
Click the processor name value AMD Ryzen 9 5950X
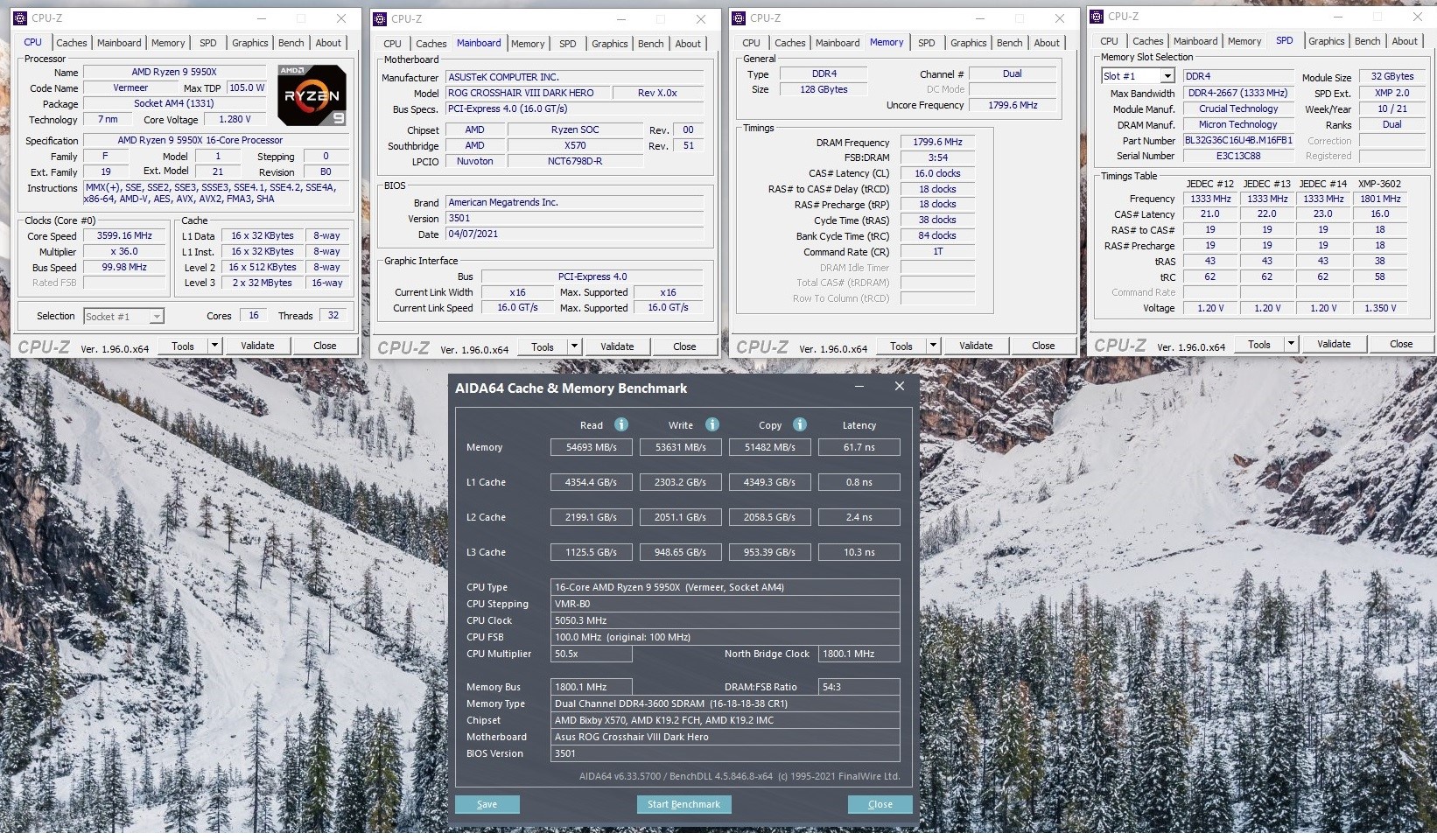tap(174, 73)
